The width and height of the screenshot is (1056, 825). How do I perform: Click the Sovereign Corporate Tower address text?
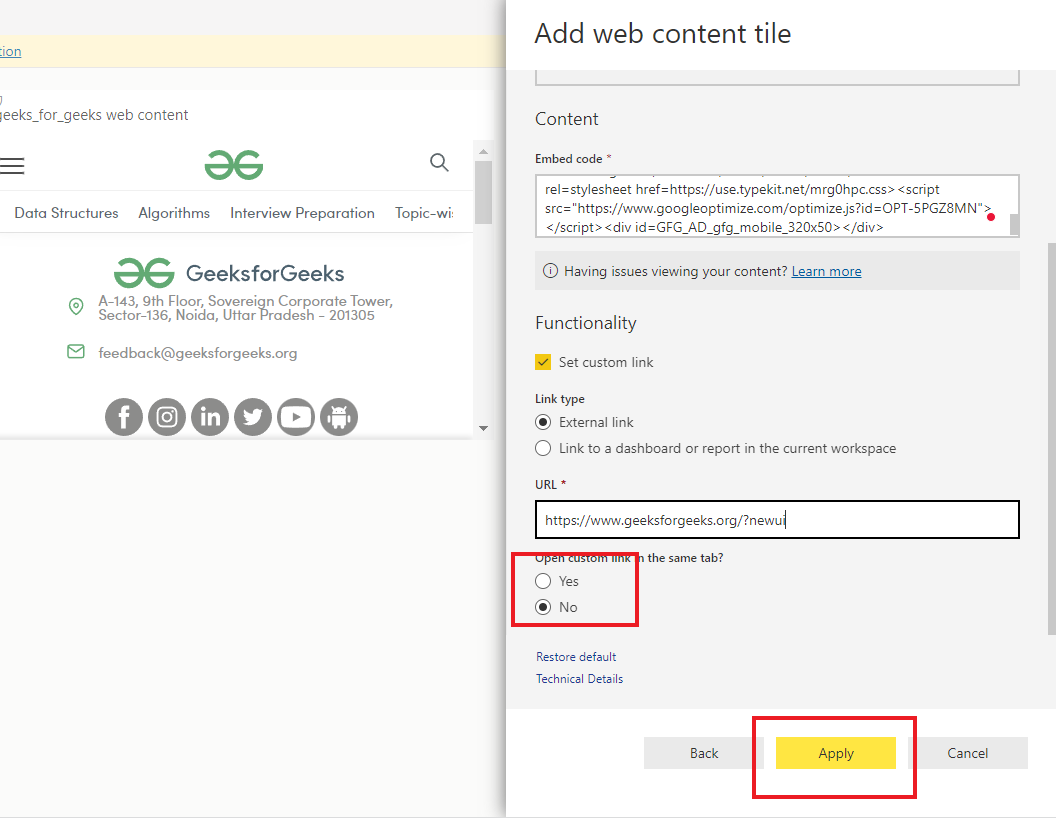(246, 308)
